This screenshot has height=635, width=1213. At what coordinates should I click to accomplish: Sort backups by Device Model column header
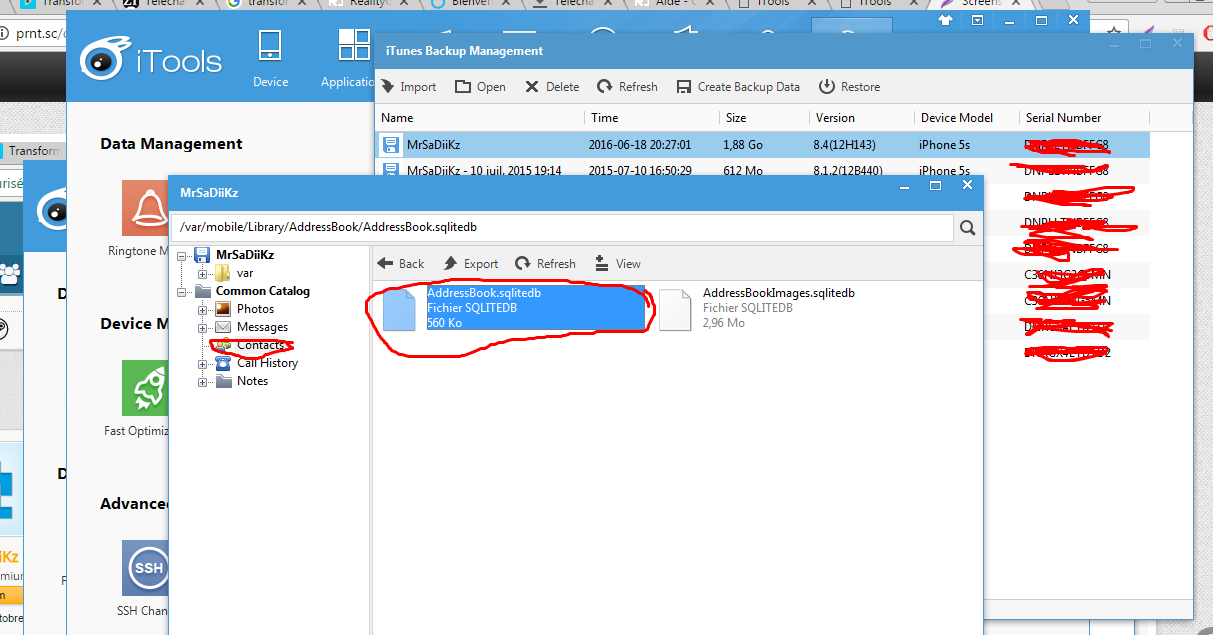[x=957, y=118]
